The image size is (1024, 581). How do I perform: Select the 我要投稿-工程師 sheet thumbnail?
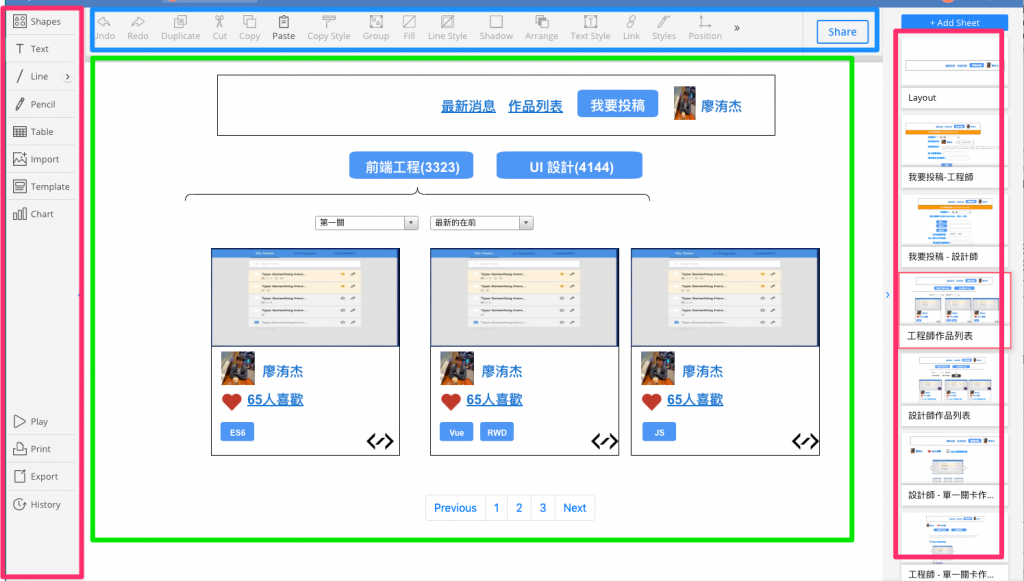[x=952, y=151]
